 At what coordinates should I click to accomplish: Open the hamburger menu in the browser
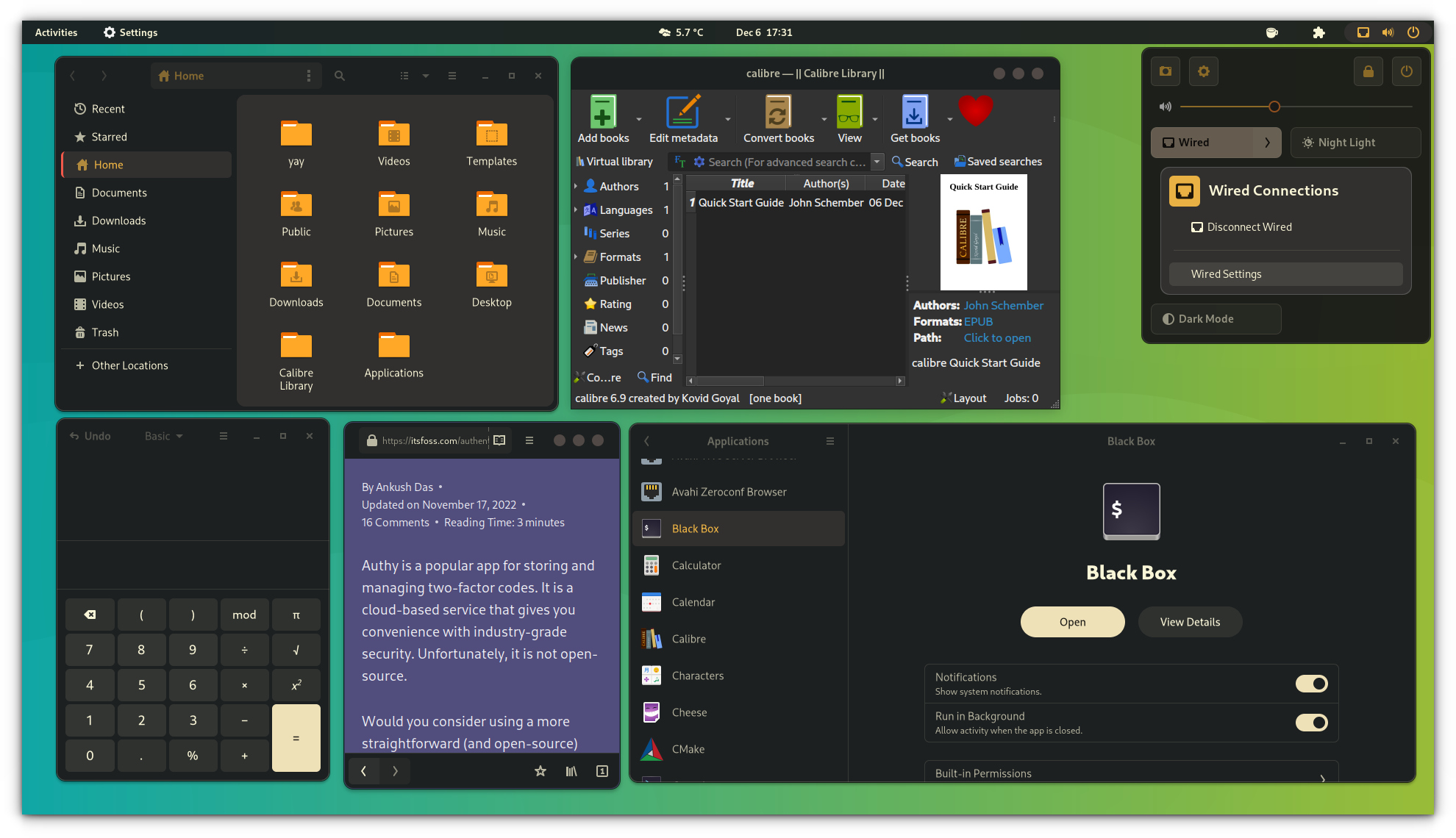(529, 440)
